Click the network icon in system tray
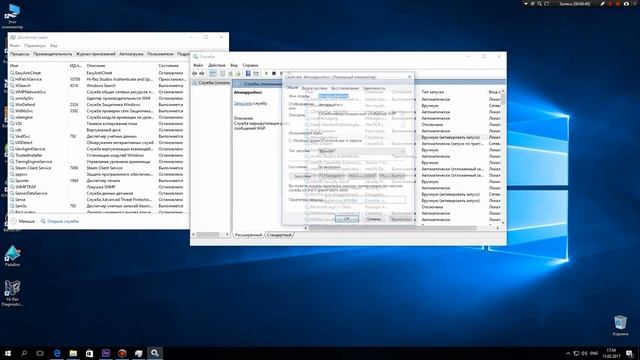Viewport: 640px width, 360px height. pos(576,353)
